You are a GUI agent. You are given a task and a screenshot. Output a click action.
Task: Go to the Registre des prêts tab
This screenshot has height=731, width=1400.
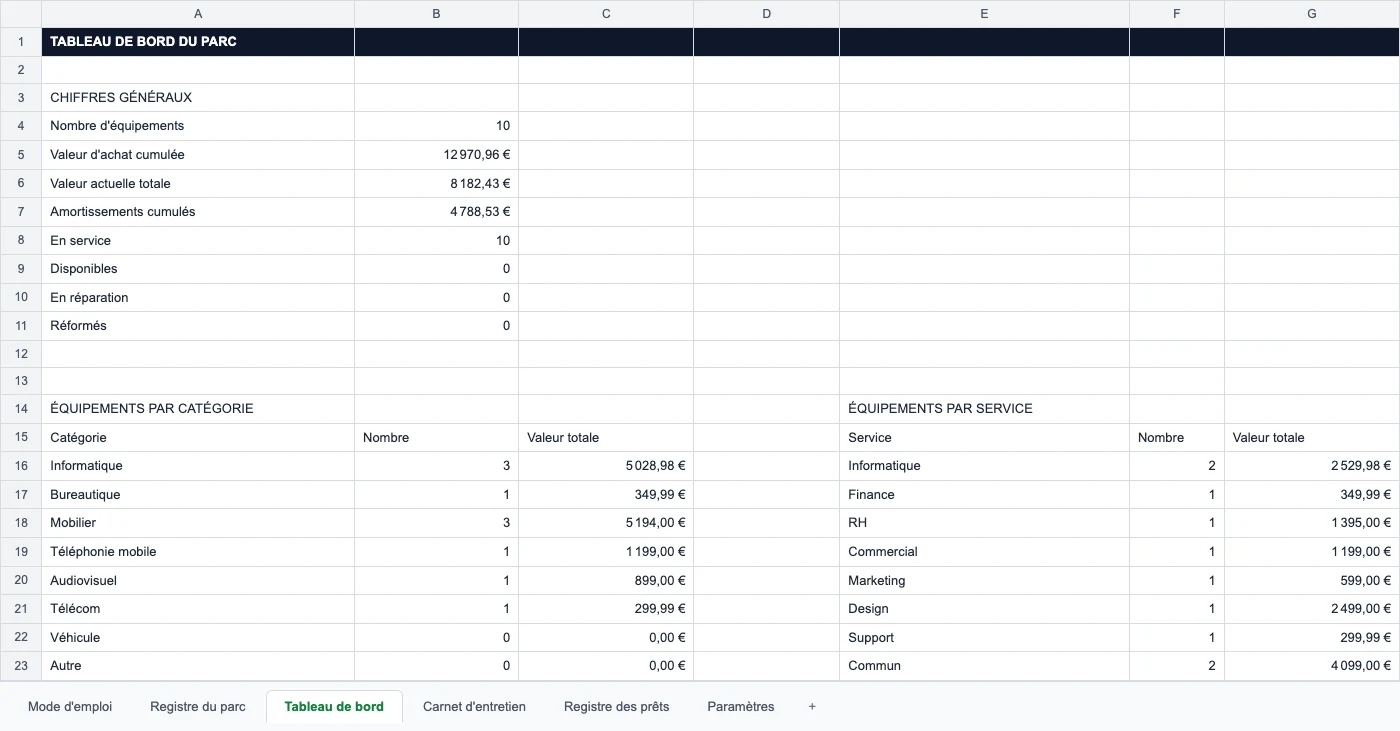pyautogui.click(x=616, y=706)
